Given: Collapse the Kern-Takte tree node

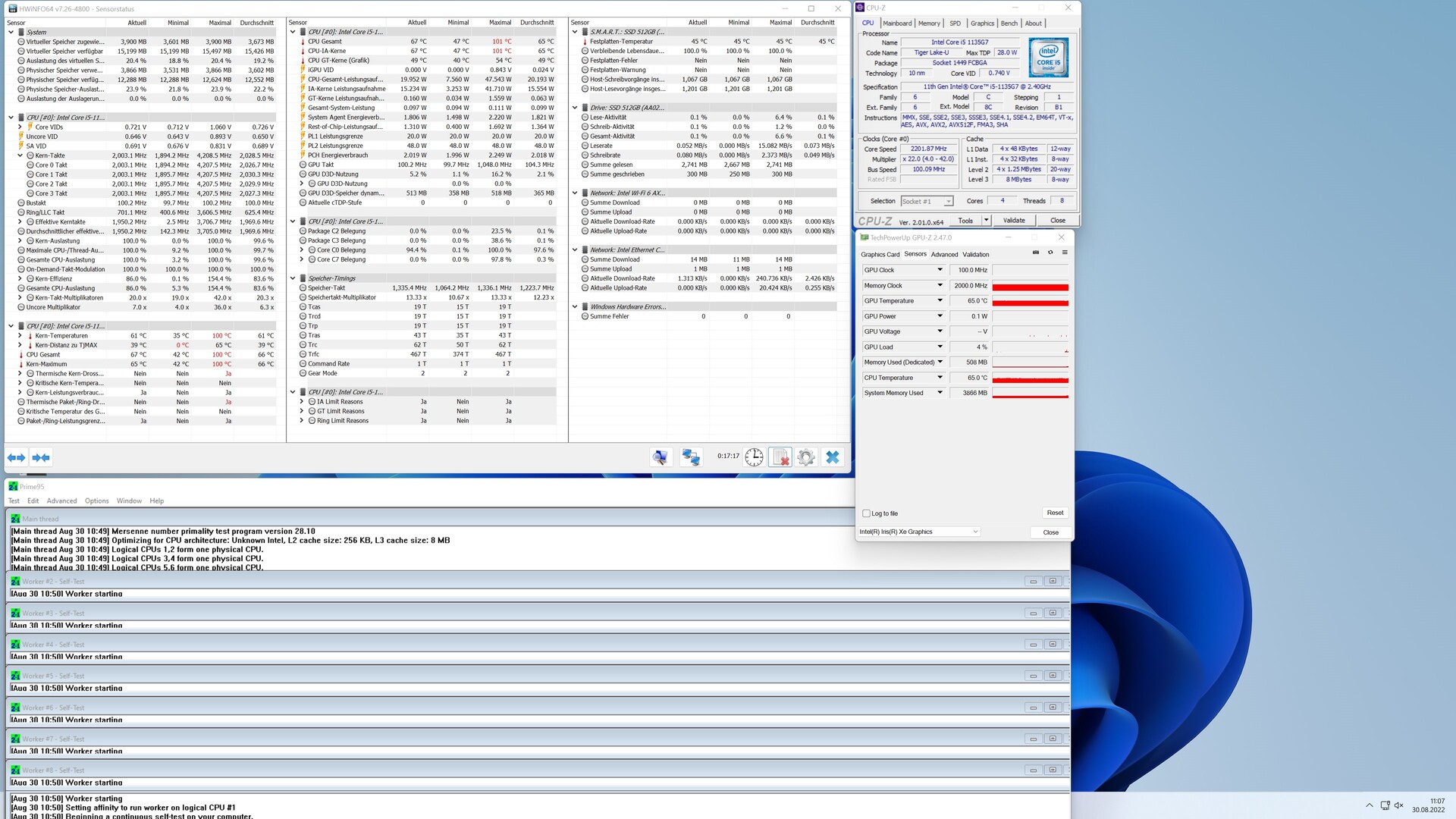Looking at the screenshot, I should pyautogui.click(x=20, y=155).
